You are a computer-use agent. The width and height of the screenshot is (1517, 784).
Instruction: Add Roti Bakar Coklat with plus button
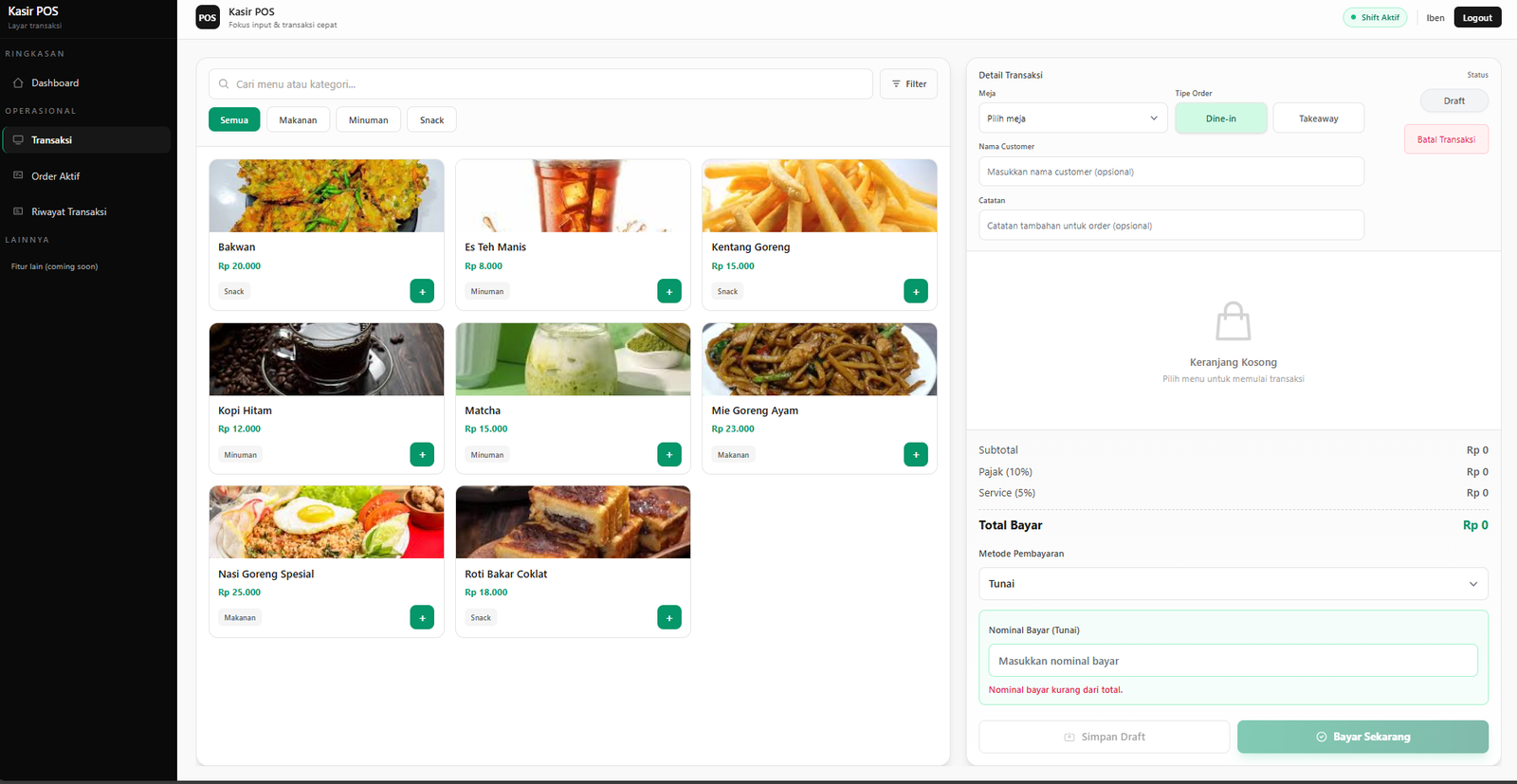[x=669, y=617]
